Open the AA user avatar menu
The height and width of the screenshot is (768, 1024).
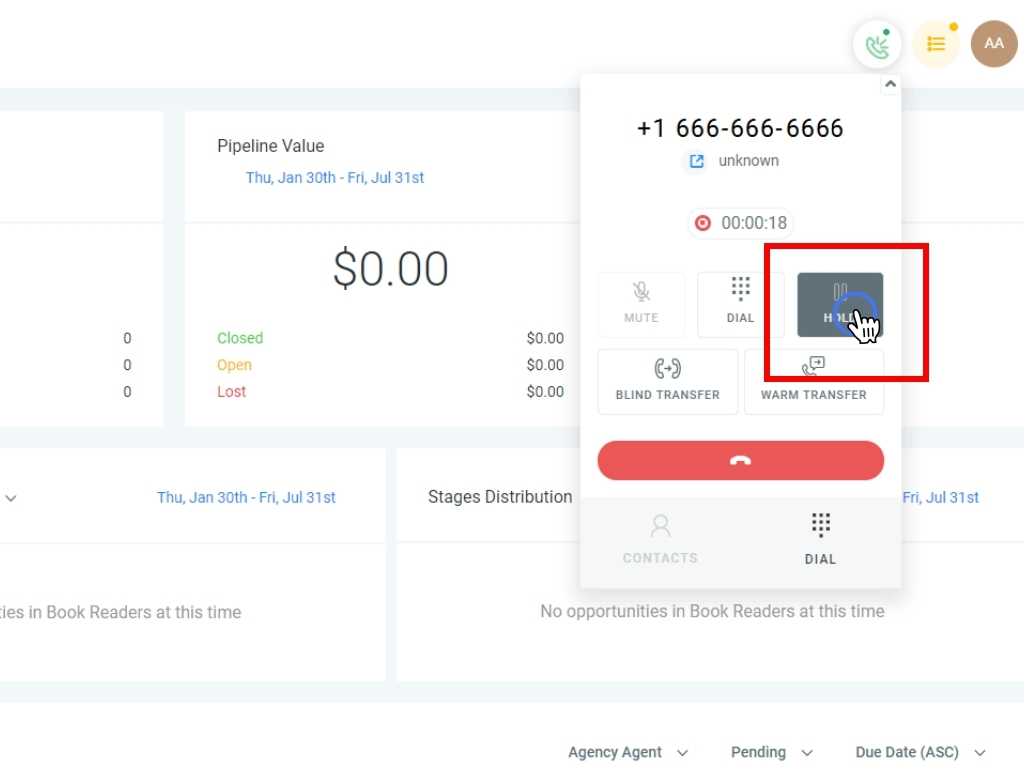(994, 44)
